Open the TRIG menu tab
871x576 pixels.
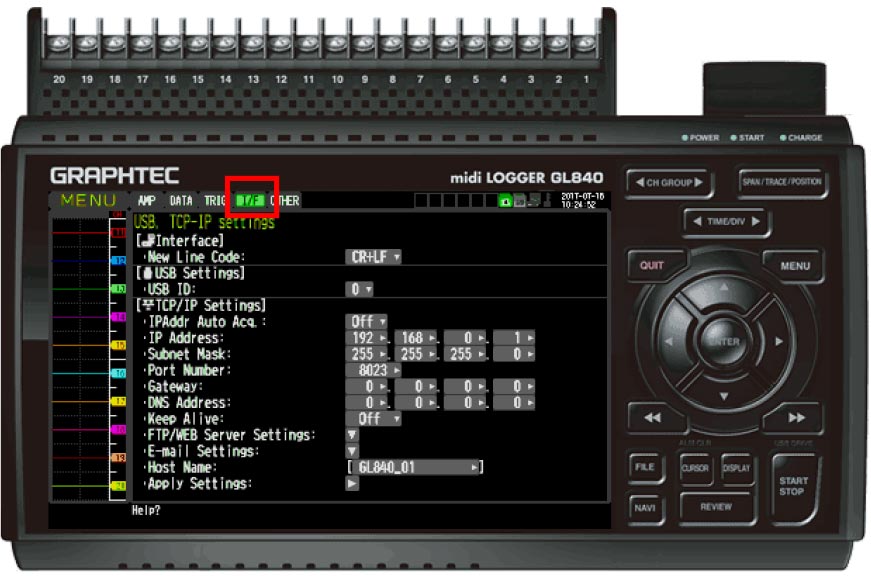pyautogui.click(x=214, y=201)
